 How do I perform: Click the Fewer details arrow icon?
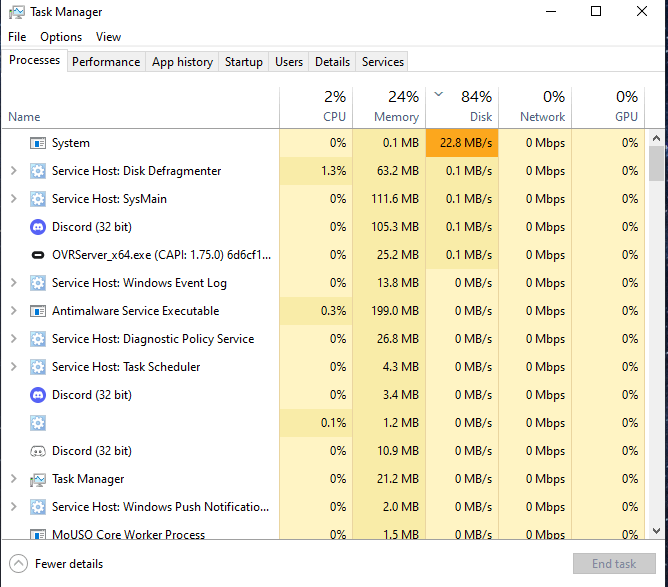[x=18, y=564]
